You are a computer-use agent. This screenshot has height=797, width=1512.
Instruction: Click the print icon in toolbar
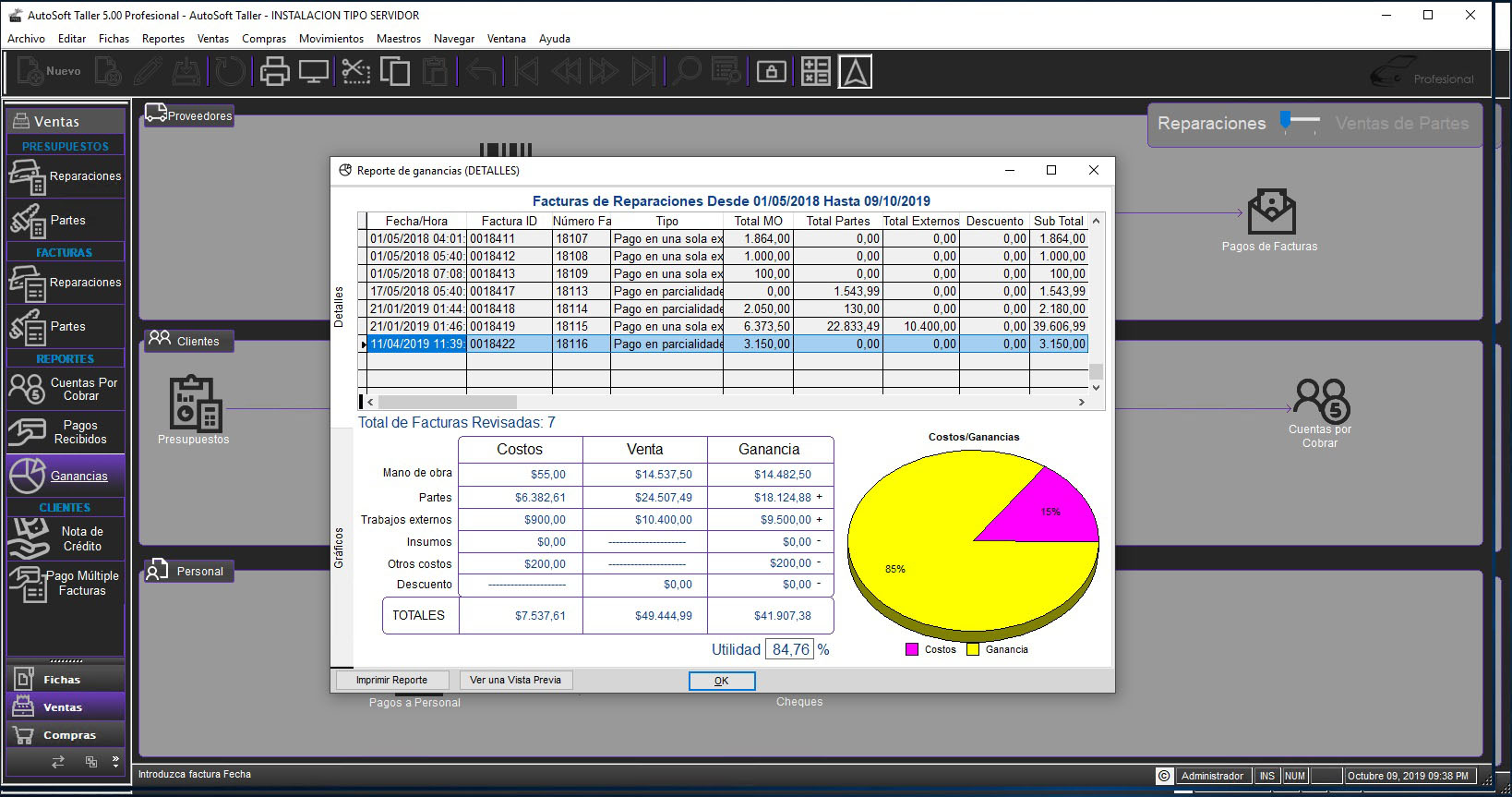click(x=274, y=71)
